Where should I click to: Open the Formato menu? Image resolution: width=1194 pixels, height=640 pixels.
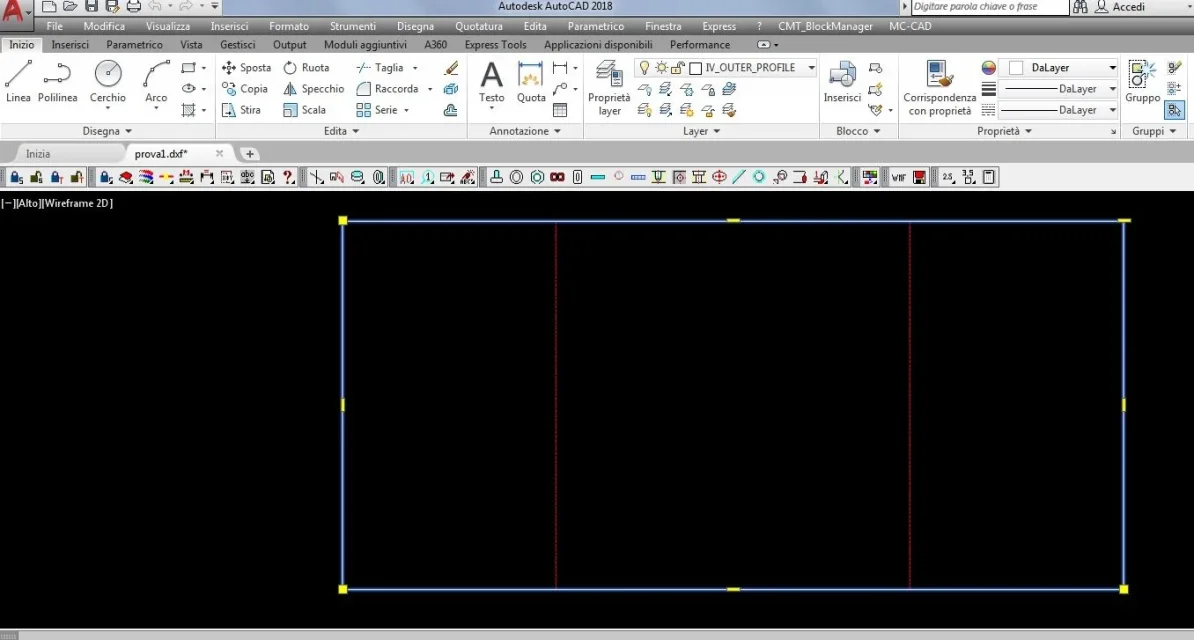pyautogui.click(x=289, y=26)
